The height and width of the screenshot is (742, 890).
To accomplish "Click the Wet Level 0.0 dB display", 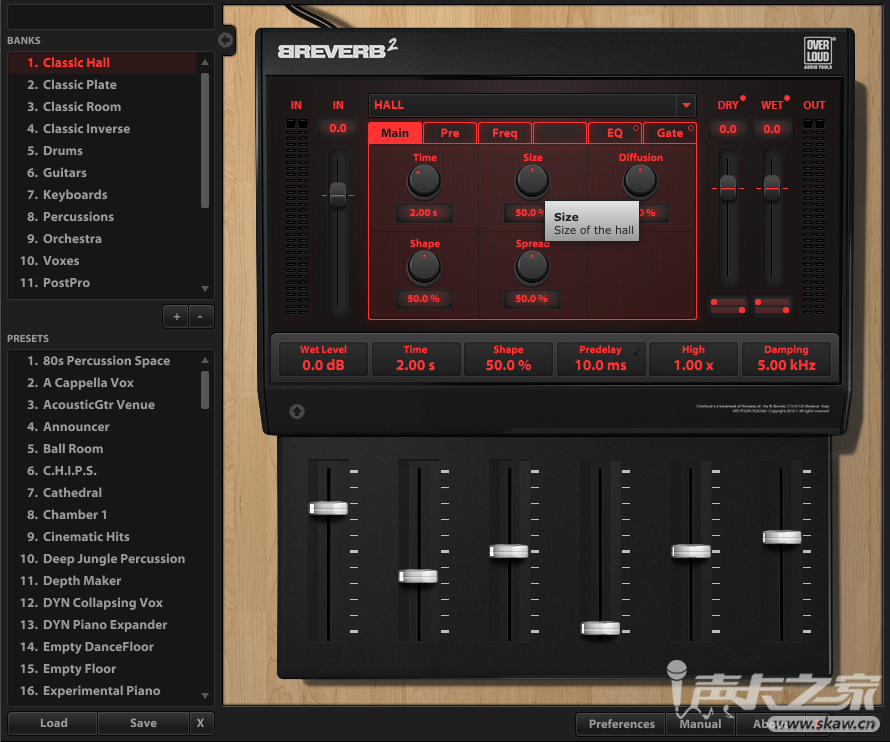I will 324,359.
